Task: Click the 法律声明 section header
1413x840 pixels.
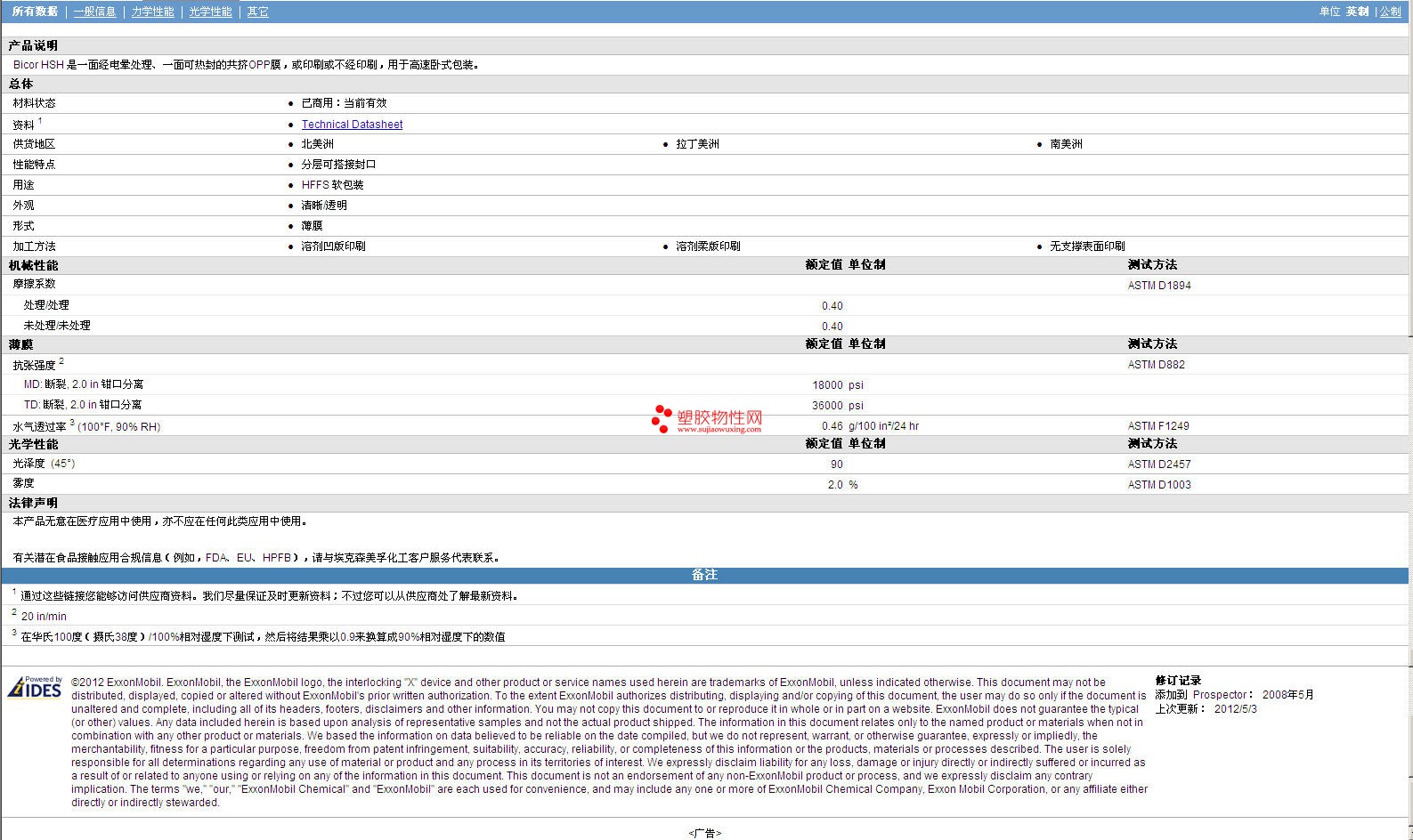Action: [x=33, y=503]
